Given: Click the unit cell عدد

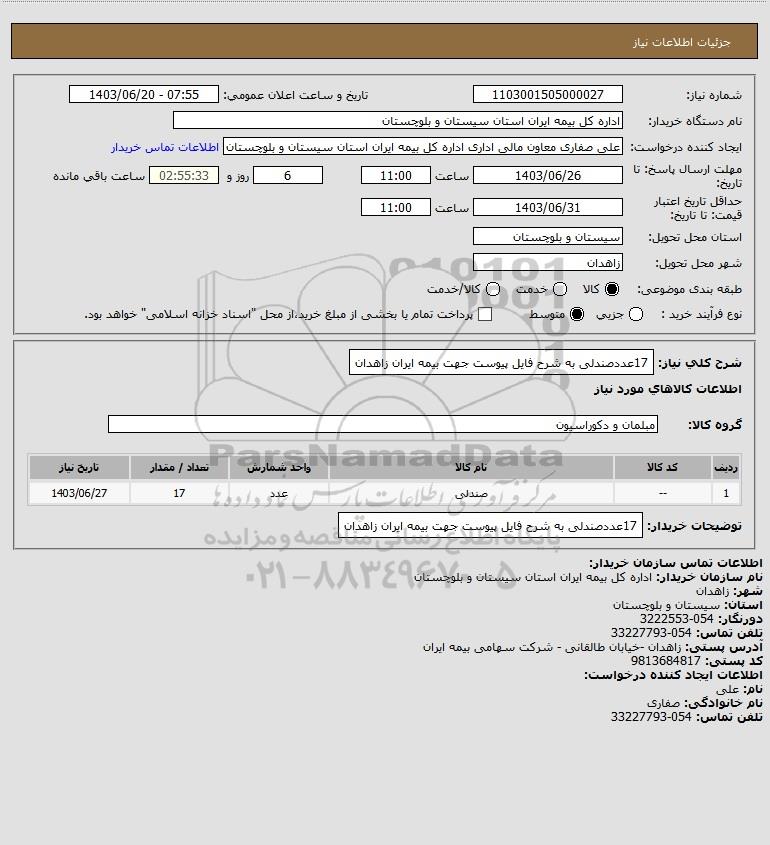Looking at the screenshot, I should point(279,493).
